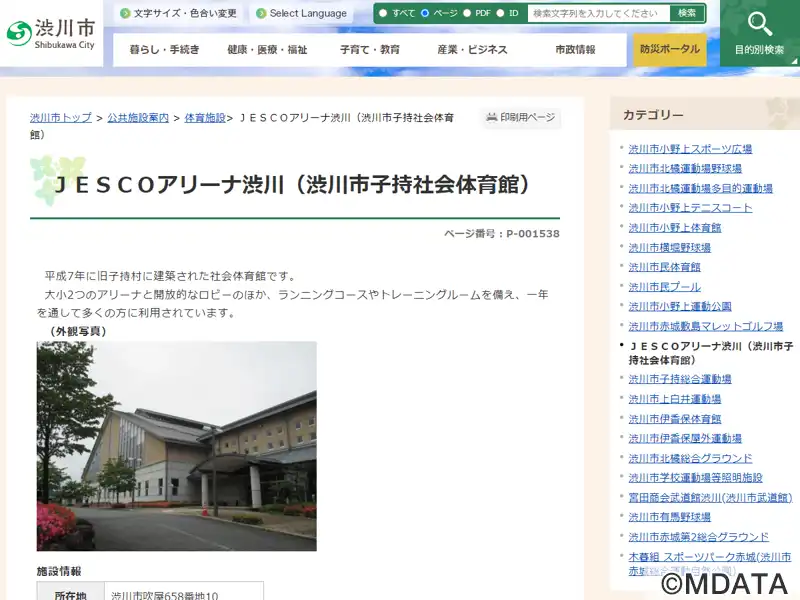Click the 所在地 table header cell
The image size is (800, 600).
(70, 592)
